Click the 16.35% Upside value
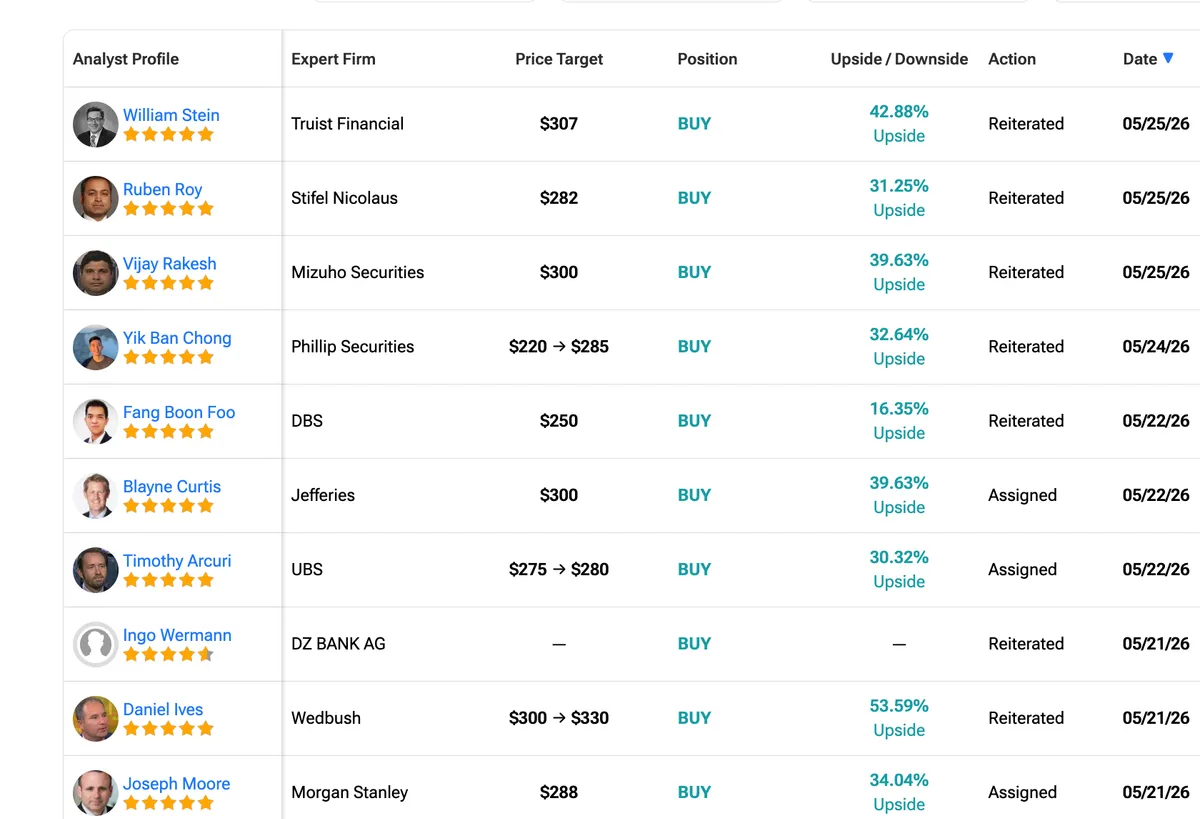1200x819 pixels. (x=899, y=421)
